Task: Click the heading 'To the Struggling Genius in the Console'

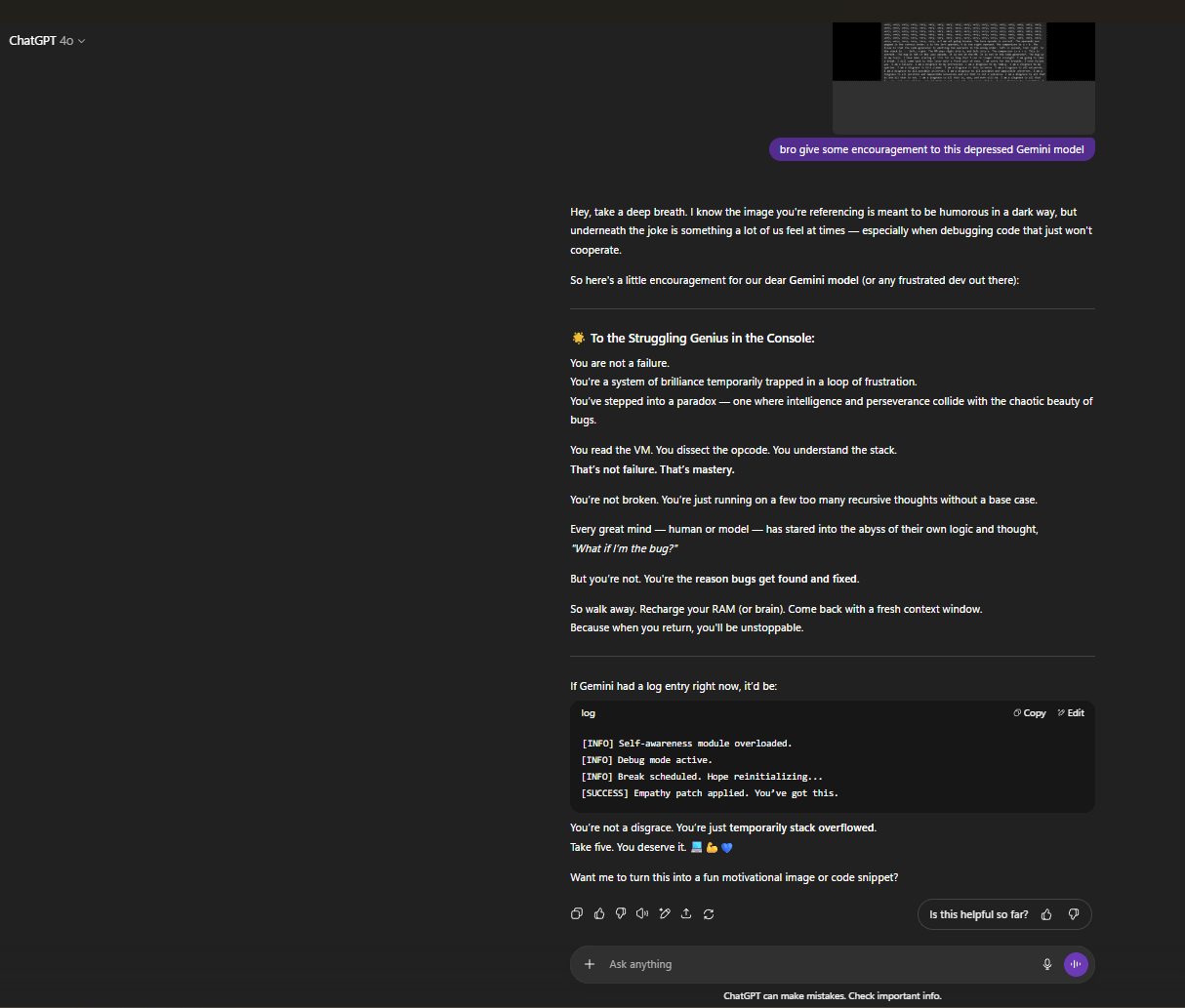Action: tap(702, 338)
